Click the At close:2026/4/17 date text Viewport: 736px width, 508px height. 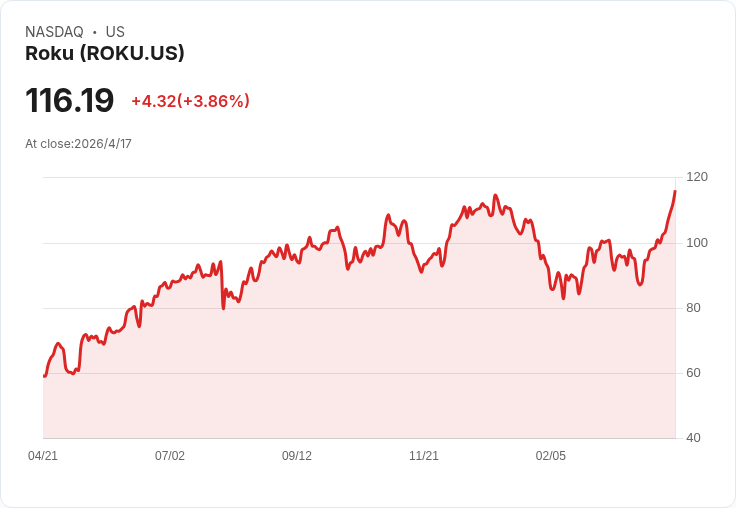[78, 144]
